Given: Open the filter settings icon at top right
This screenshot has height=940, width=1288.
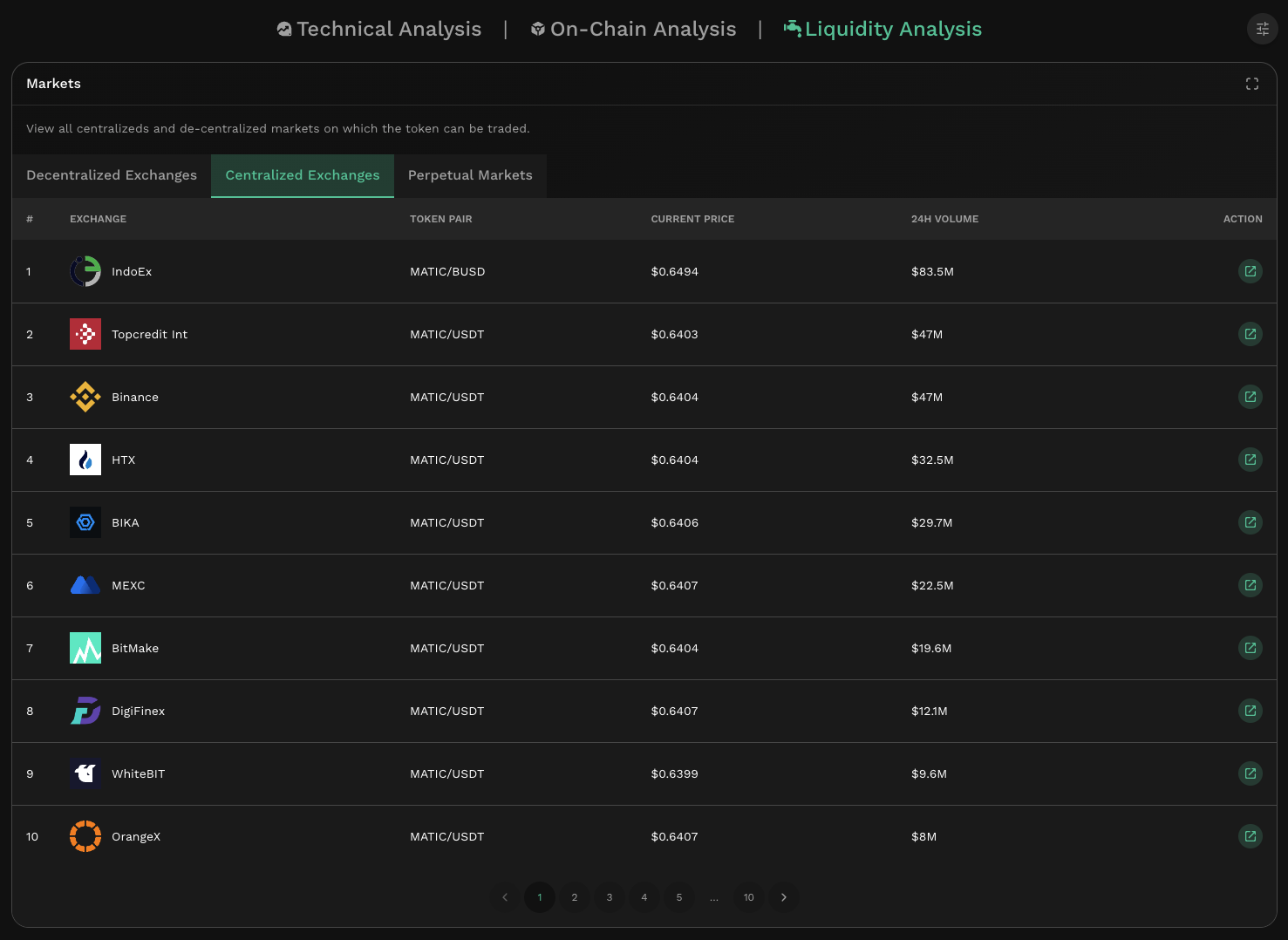Looking at the screenshot, I should [1262, 29].
